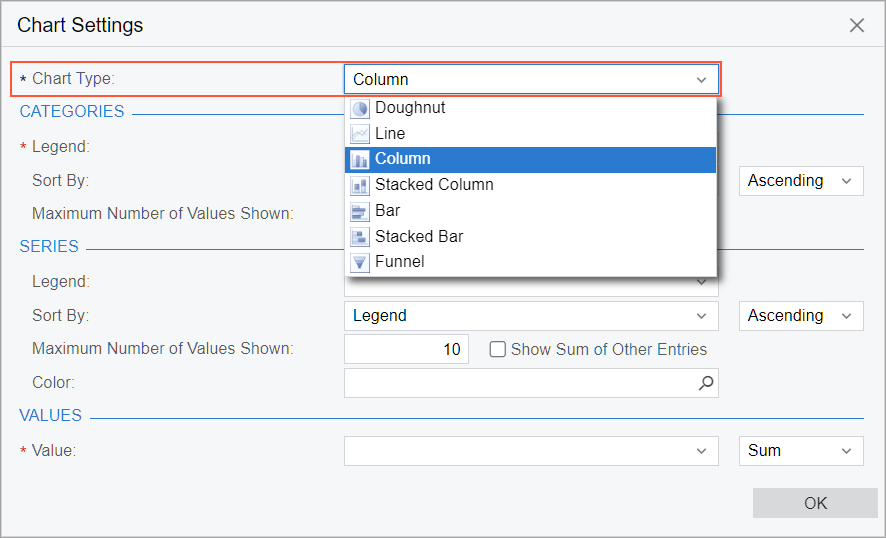Open the Series Ascending sort order dropdown
886x538 pixels.
point(801,316)
